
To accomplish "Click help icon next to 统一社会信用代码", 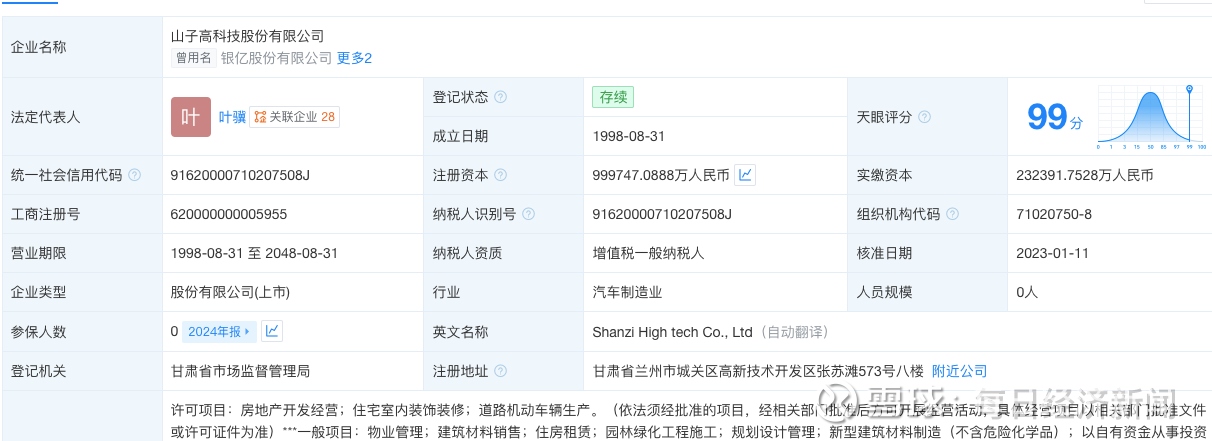I will (x=135, y=175).
